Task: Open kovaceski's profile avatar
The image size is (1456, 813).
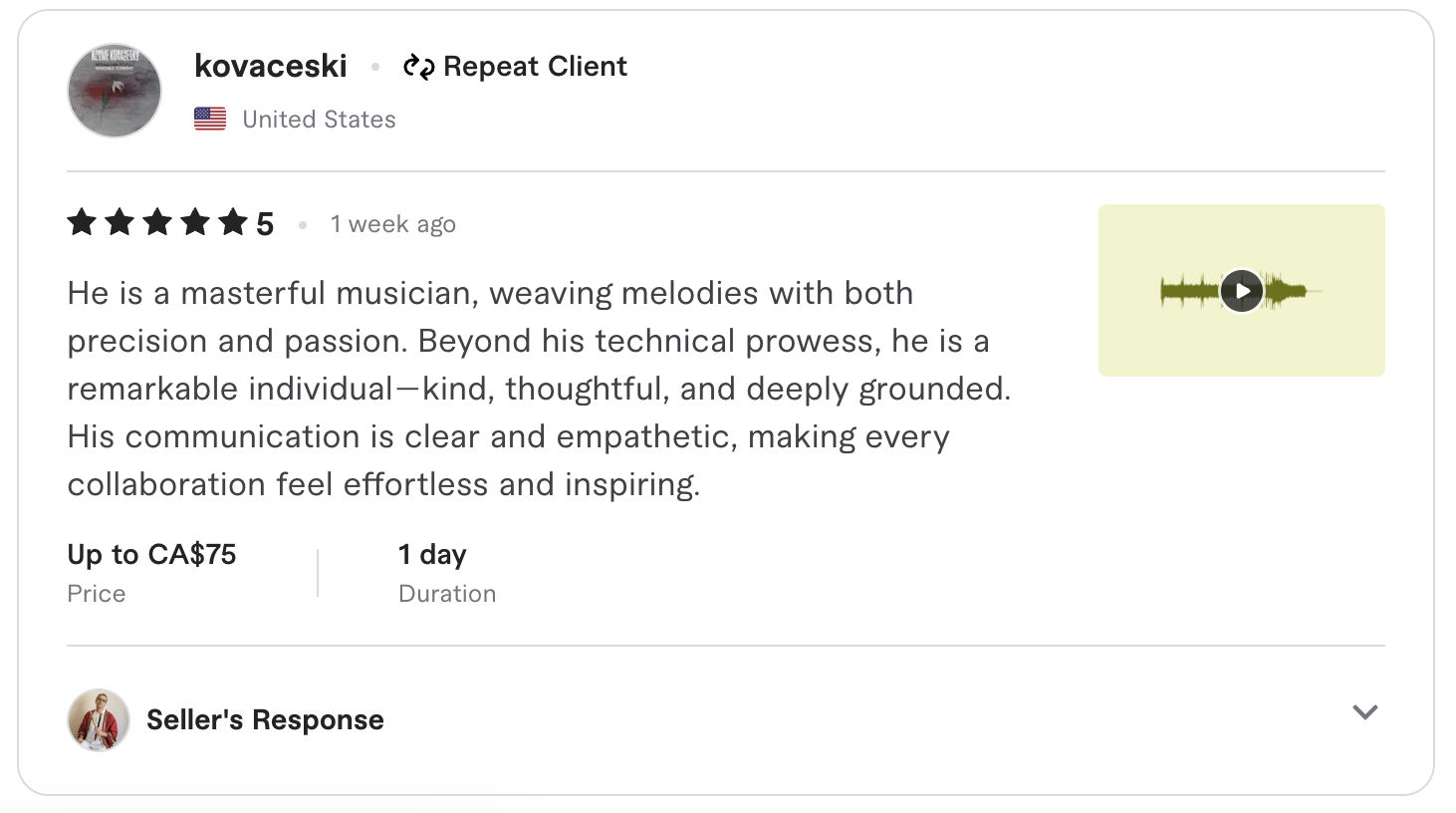Action: [x=114, y=90]
